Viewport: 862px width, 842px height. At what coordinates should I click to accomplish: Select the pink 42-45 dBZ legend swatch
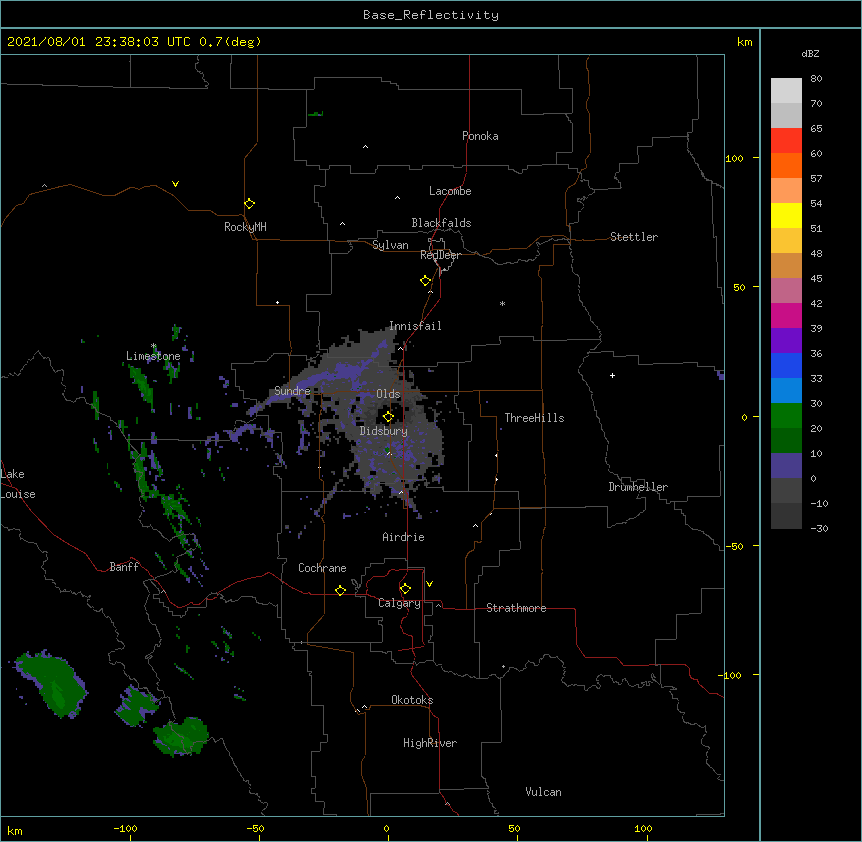point(786,291)
